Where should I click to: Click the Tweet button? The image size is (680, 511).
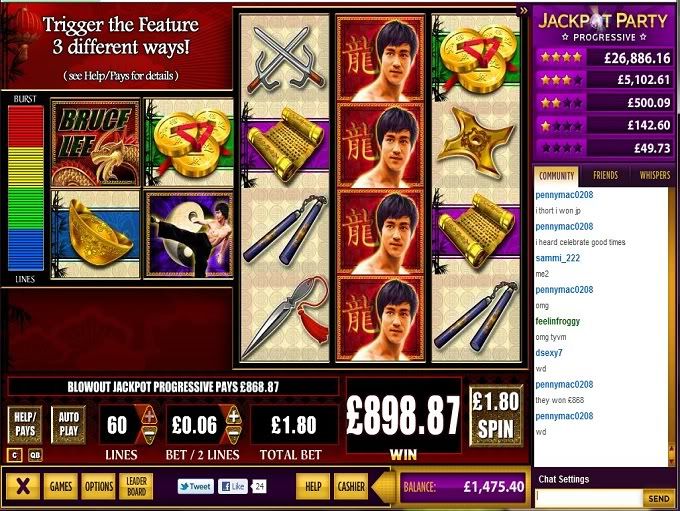pyautogui.click(x=196, y=486)
